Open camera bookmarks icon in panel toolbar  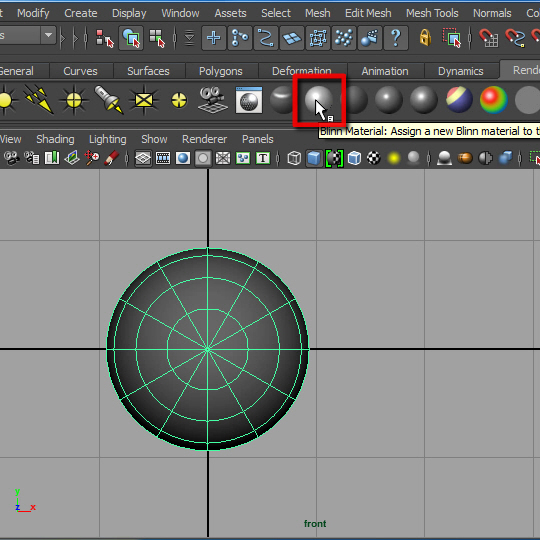click(52, 158)
